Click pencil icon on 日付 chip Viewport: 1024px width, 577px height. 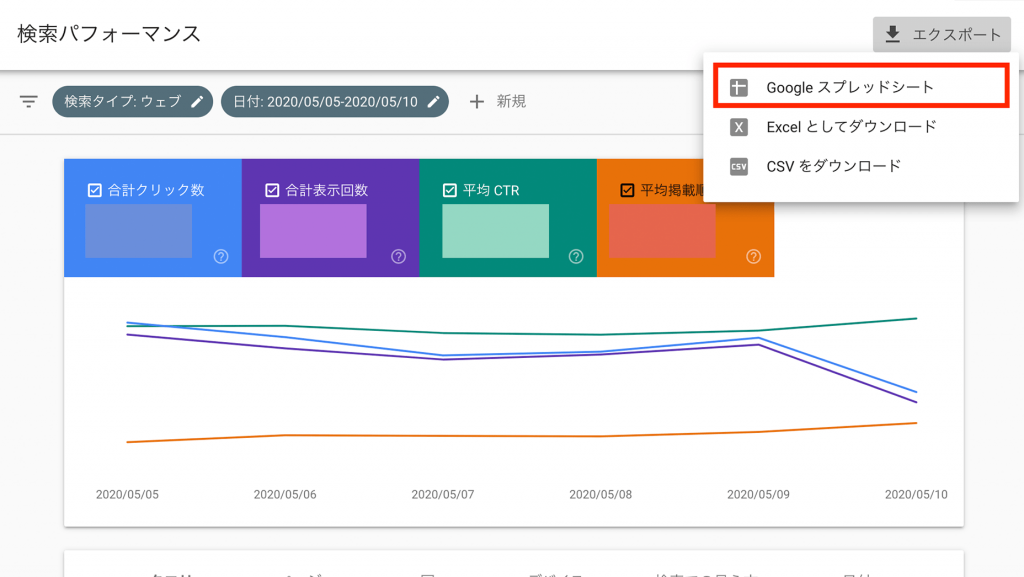point(433,101)
